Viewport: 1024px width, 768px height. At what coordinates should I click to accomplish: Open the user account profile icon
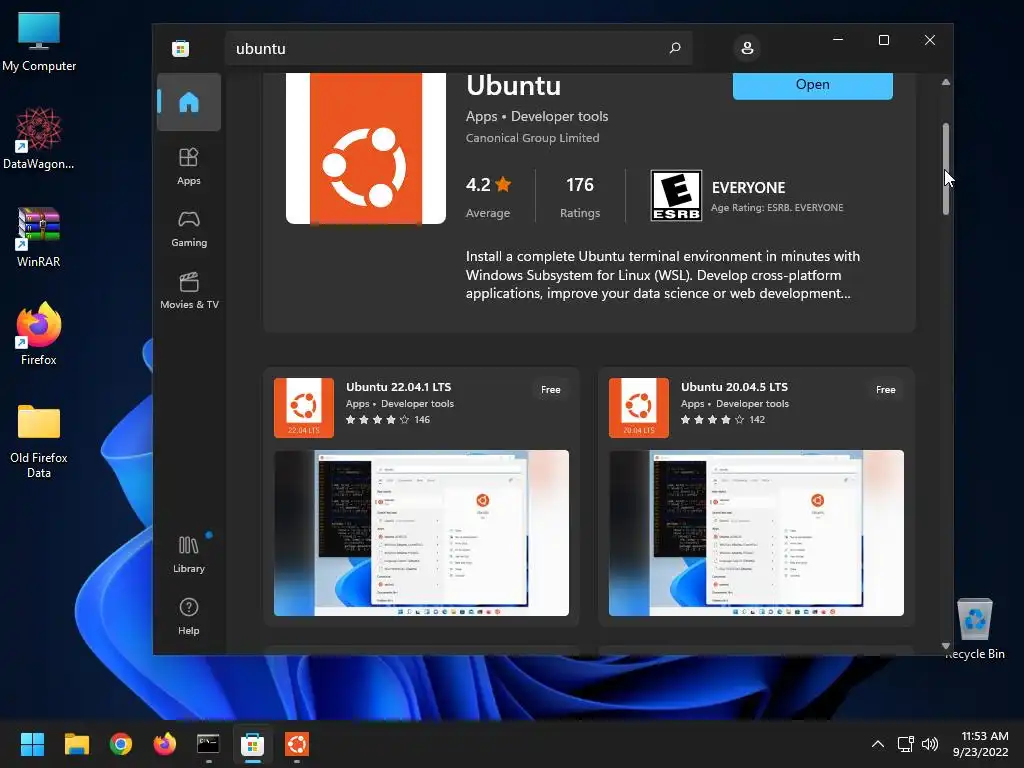[747, 48]
